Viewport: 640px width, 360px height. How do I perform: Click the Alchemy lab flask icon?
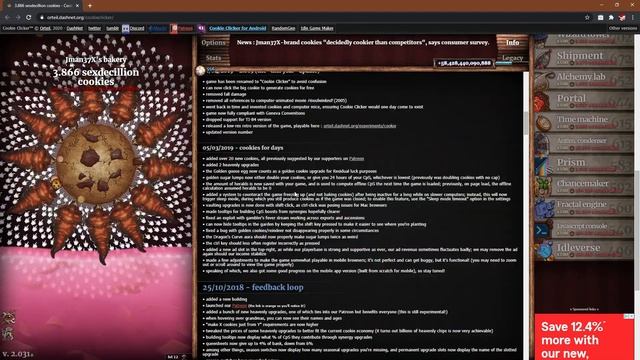(544, 80)
